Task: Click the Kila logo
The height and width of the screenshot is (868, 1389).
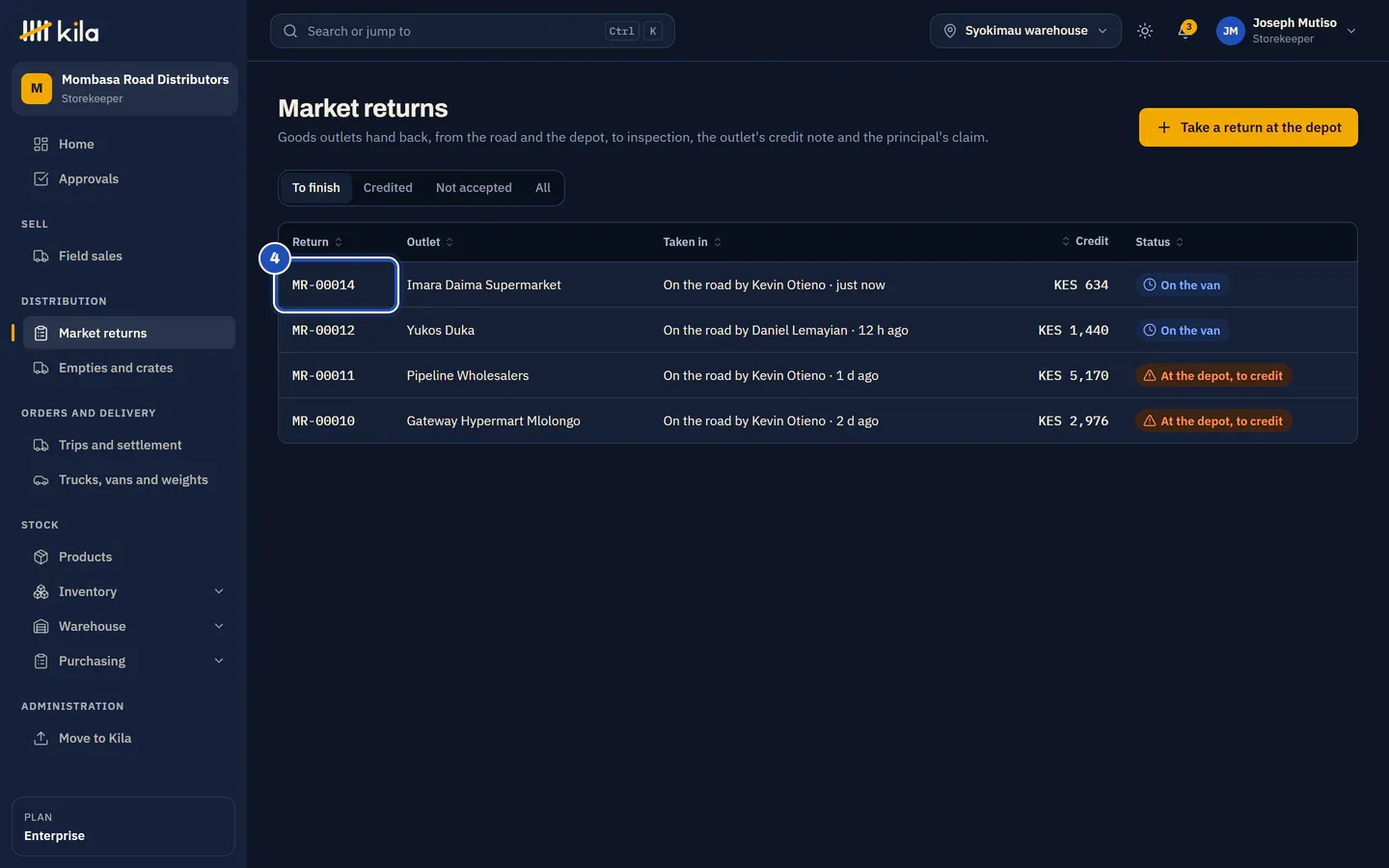Action: click(x=59, y=31)
